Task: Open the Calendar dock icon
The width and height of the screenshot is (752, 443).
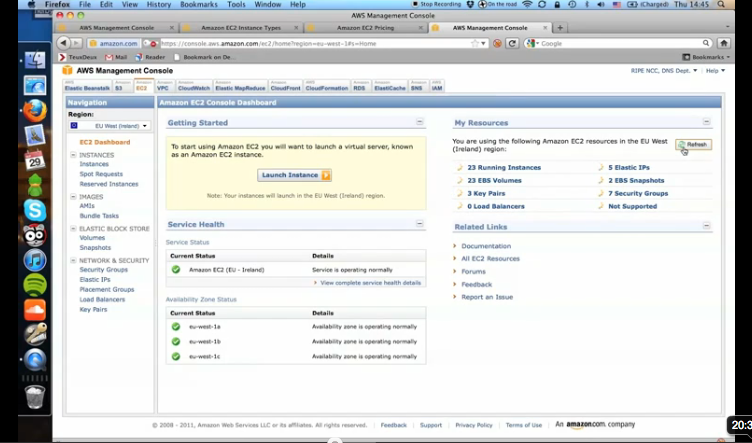Action: click(x=35, y=160)
